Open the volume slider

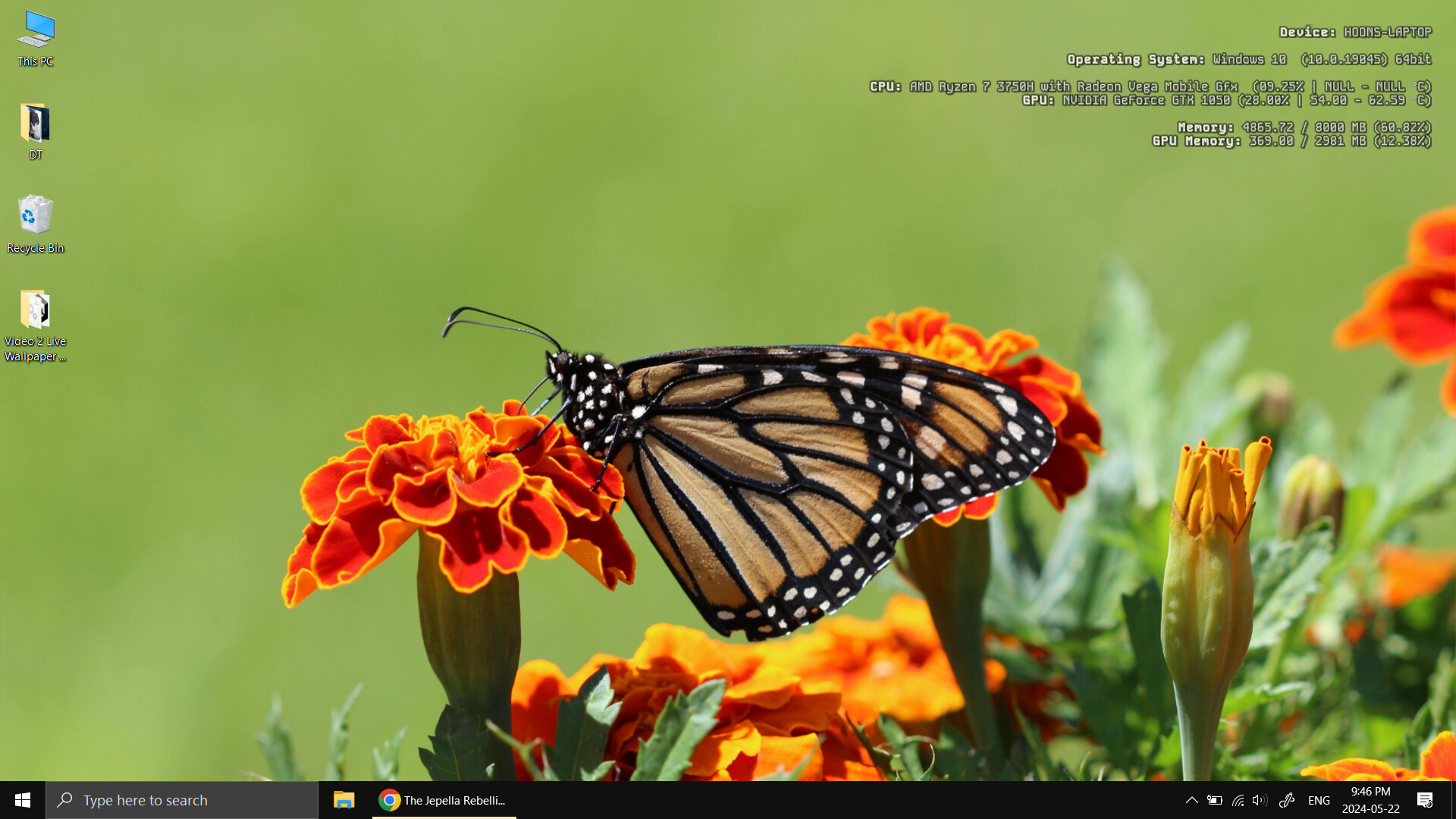(x=1260, y=800)
